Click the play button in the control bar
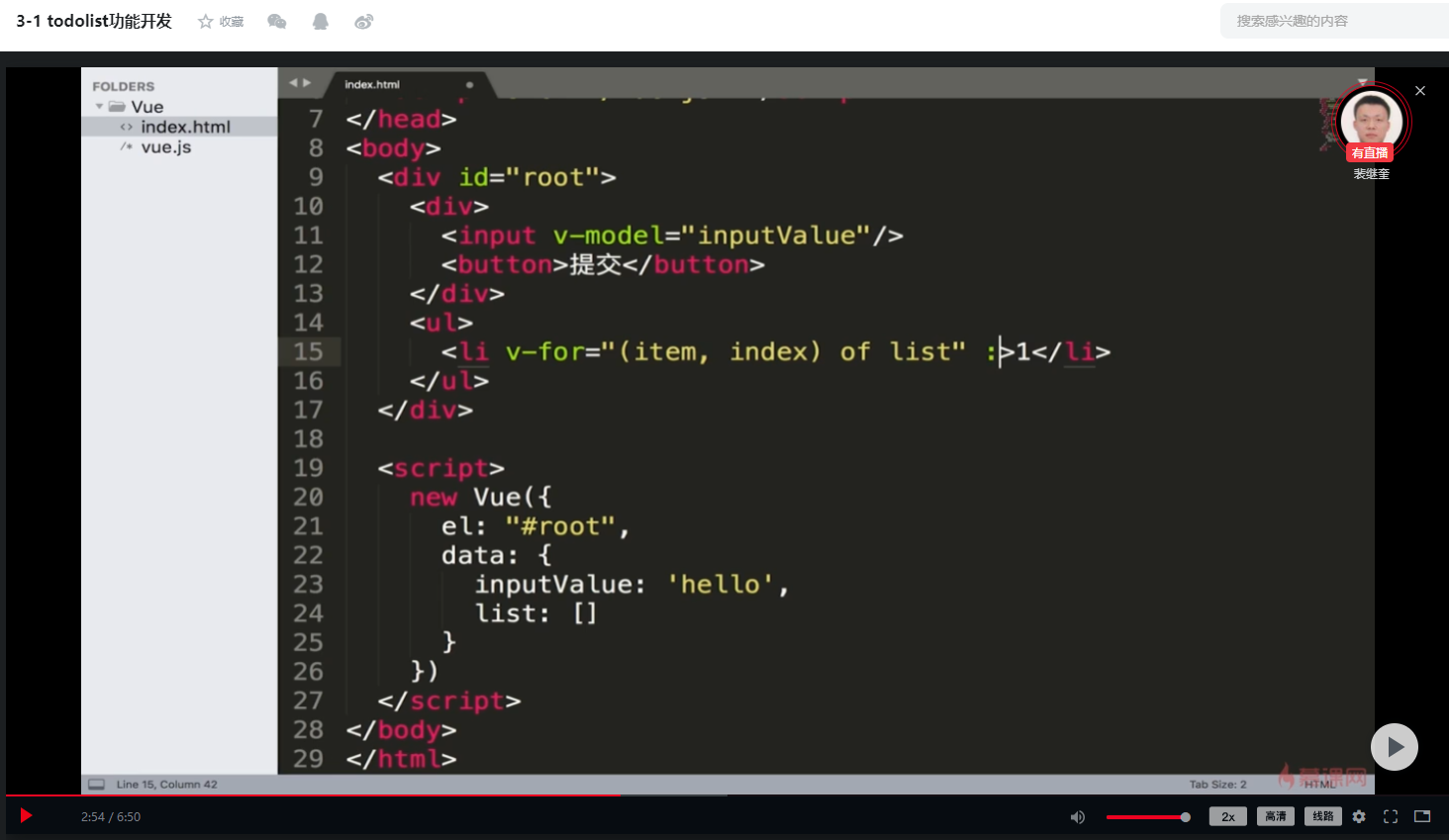This screenshot has width=1449, height=840. [27, 816]
